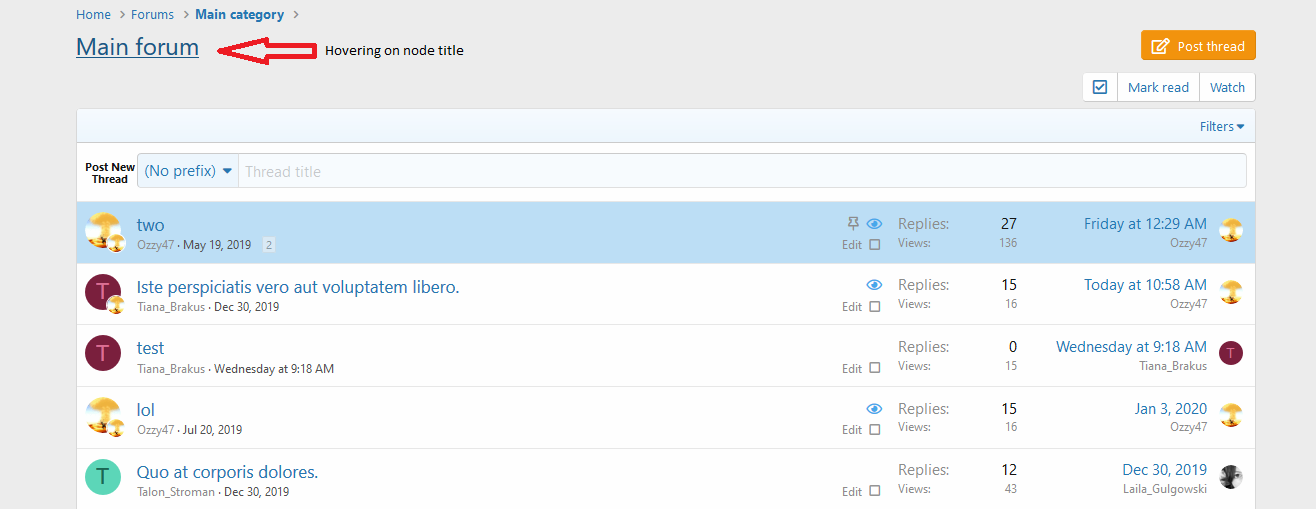Image resolution: width=1316 pixels, height=509 pixels.
Task: Click Laila_Gulgowski last-poster avatar
Action: click(1231, 477)
